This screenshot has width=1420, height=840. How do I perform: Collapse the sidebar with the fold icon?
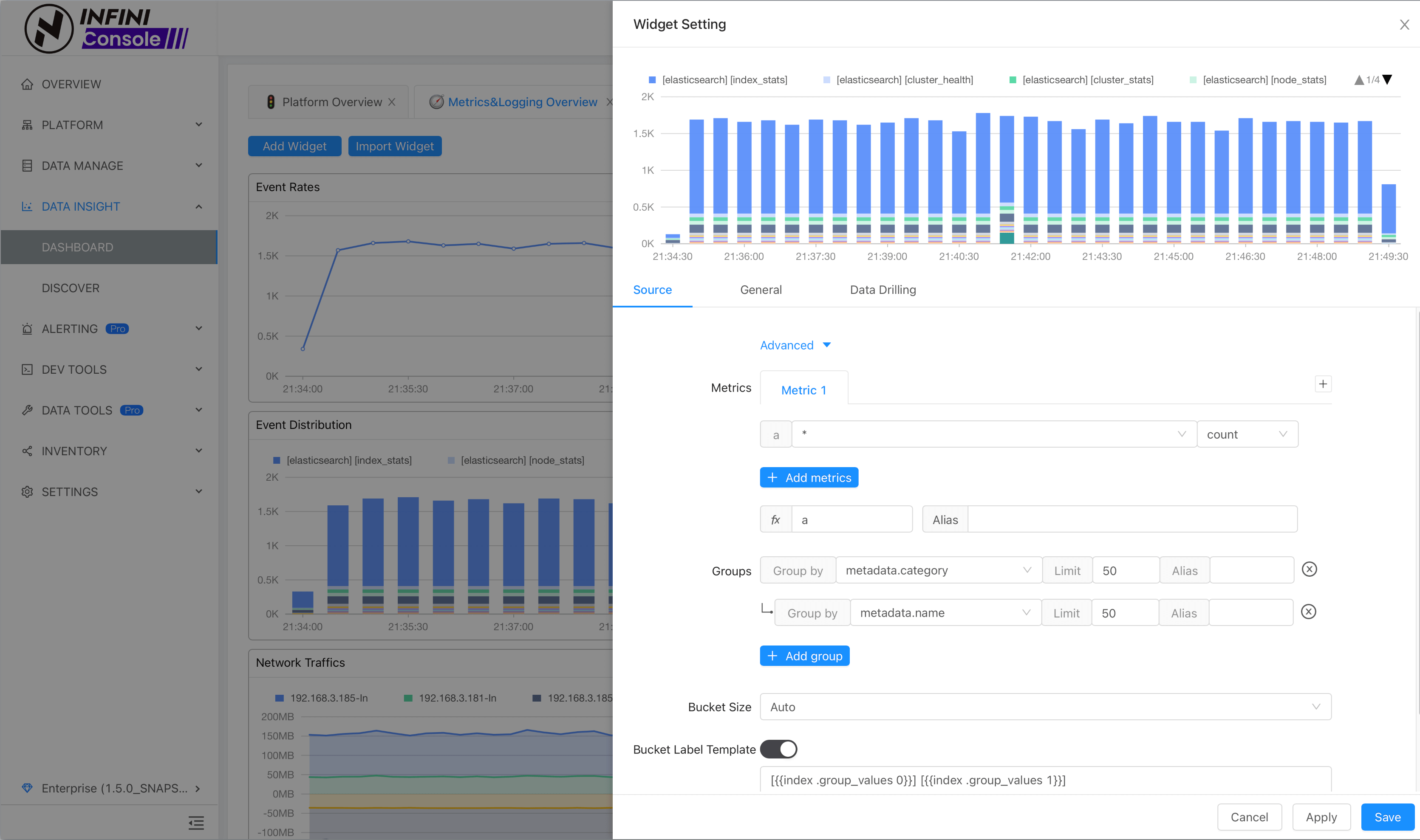[196, 823]
